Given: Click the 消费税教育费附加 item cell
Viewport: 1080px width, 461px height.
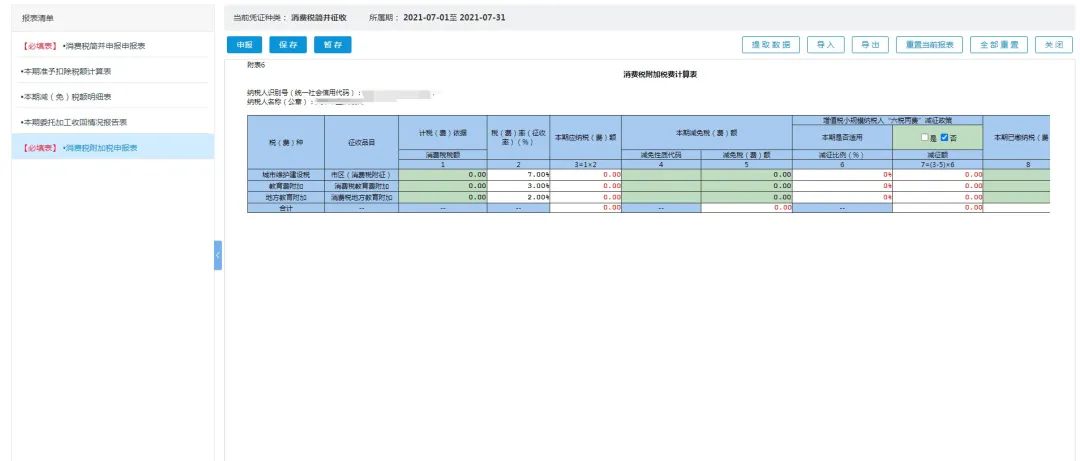Looking at the screenshot, I should click(362, 186).
